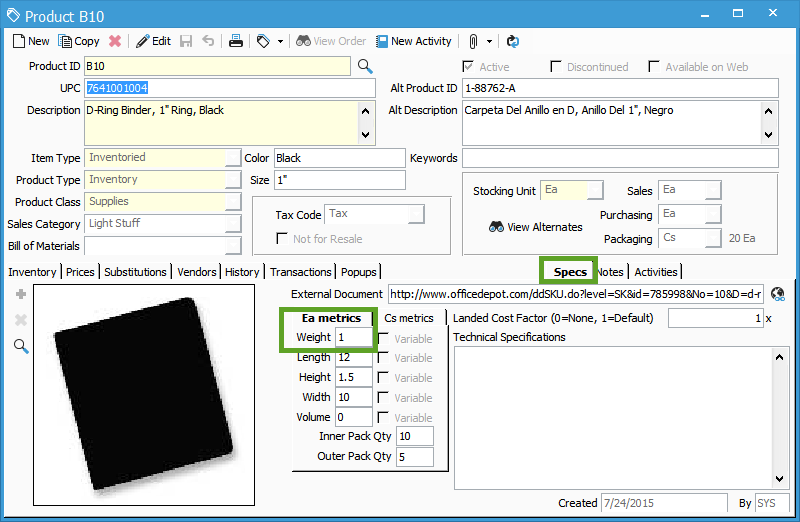800x522 pixels.
Task: Click the open external document globe icon
Action: coord(778,294)
